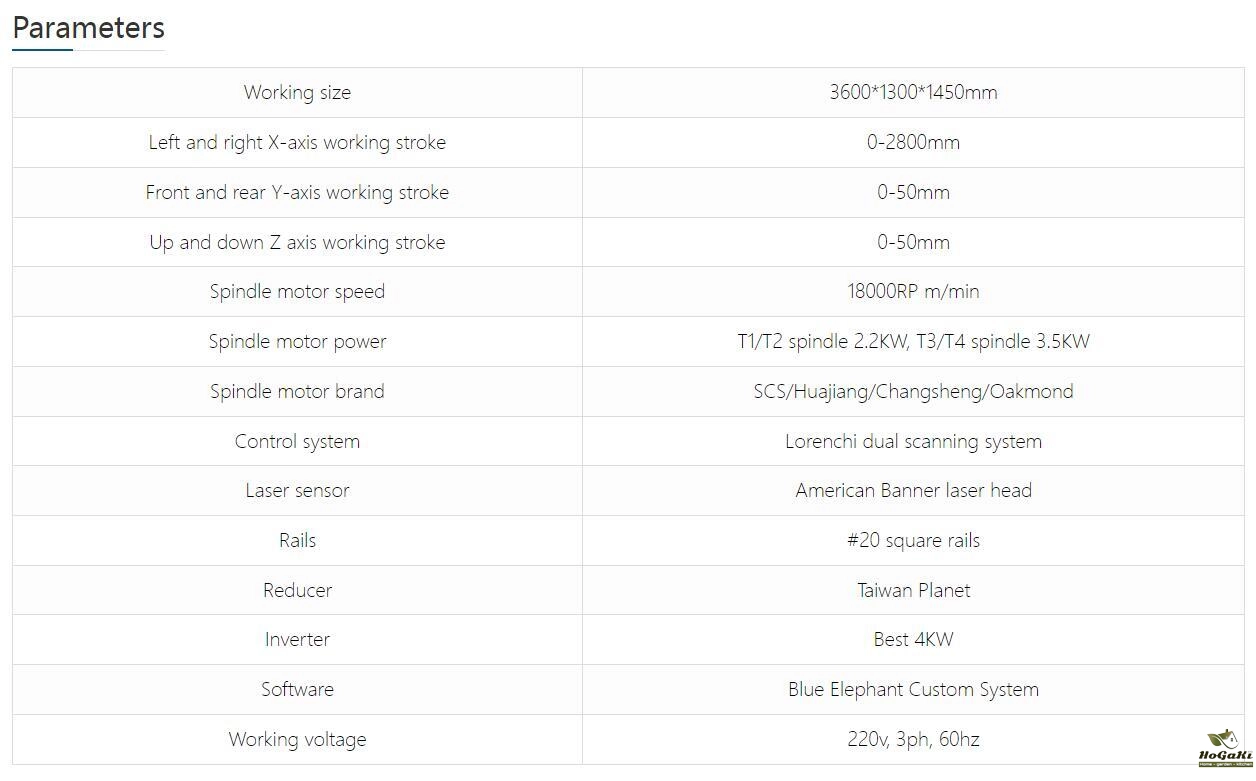The height and width of the screenshot is (781, 1256).
Task: Select the 0-2800mm value
Action: pos(913,142)
